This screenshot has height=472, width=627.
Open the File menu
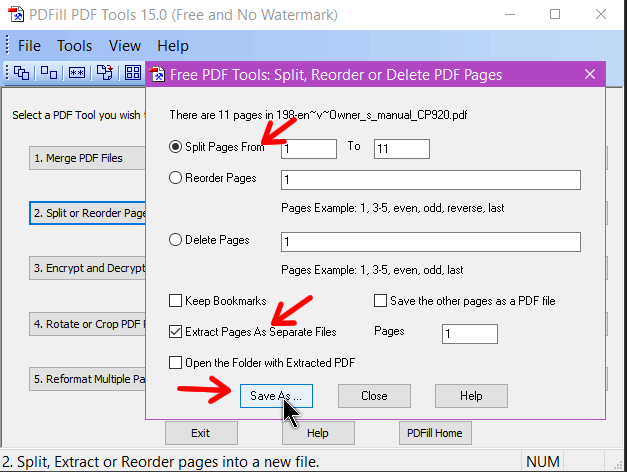click(29, 46)
